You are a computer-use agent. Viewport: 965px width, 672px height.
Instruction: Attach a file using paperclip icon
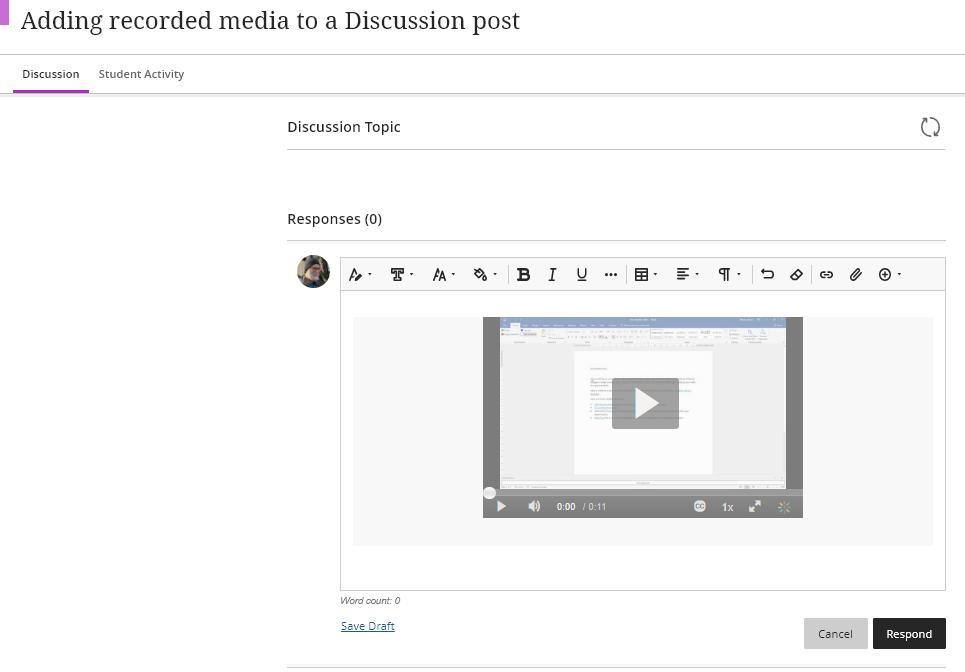855,275
